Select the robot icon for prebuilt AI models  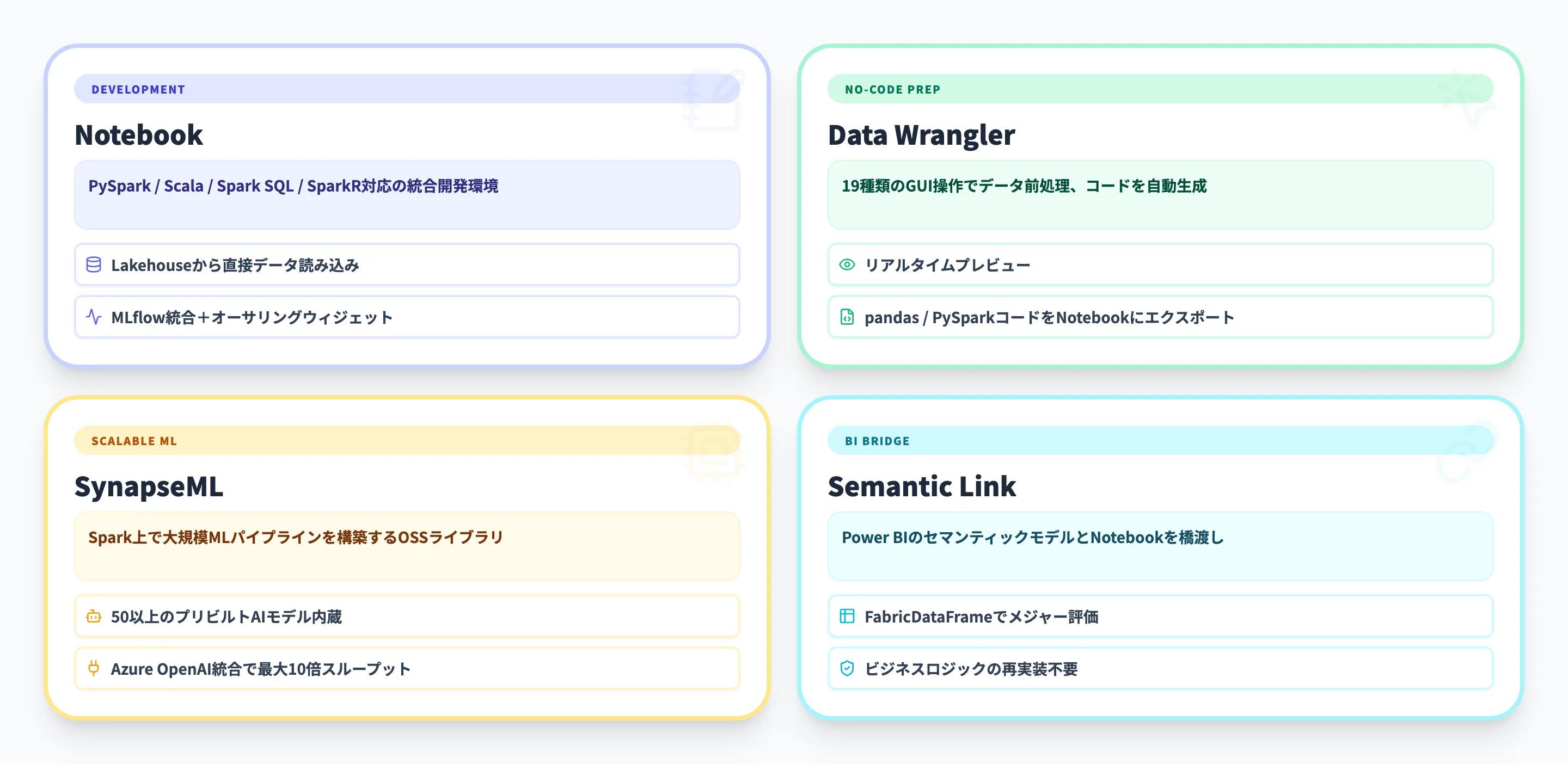(94, 616)
